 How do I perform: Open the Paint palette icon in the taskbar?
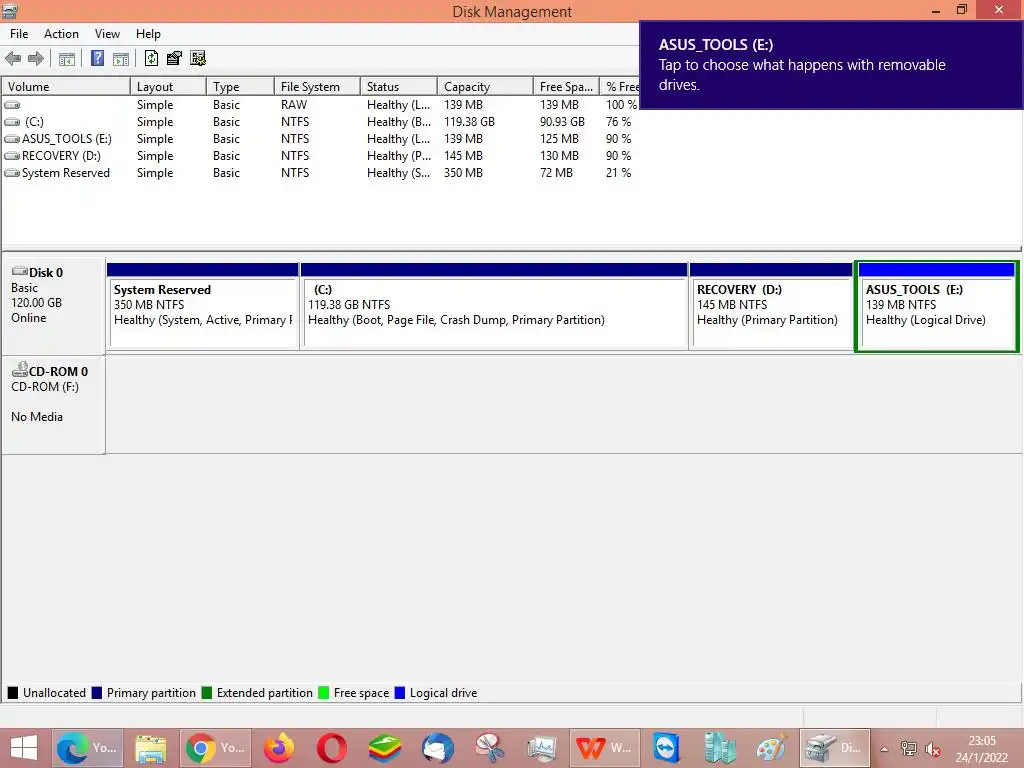click(771, 748)
